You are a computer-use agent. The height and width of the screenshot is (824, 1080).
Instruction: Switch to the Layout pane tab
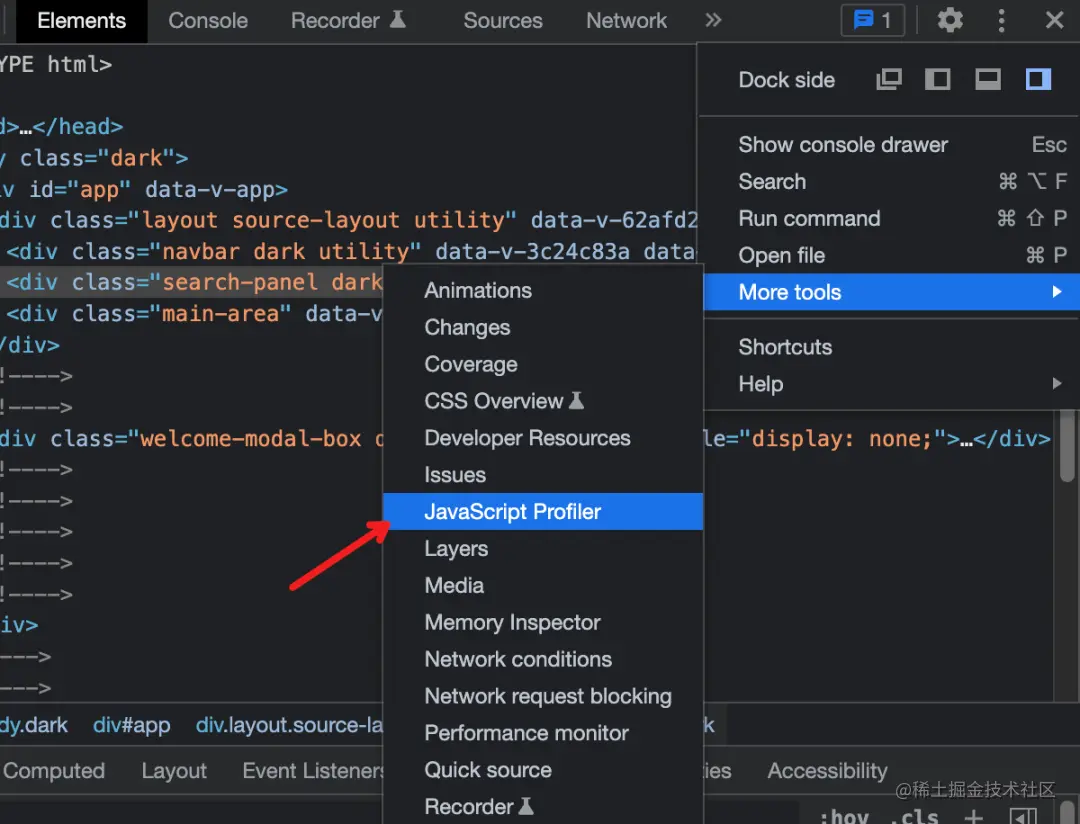pos(174,770)
